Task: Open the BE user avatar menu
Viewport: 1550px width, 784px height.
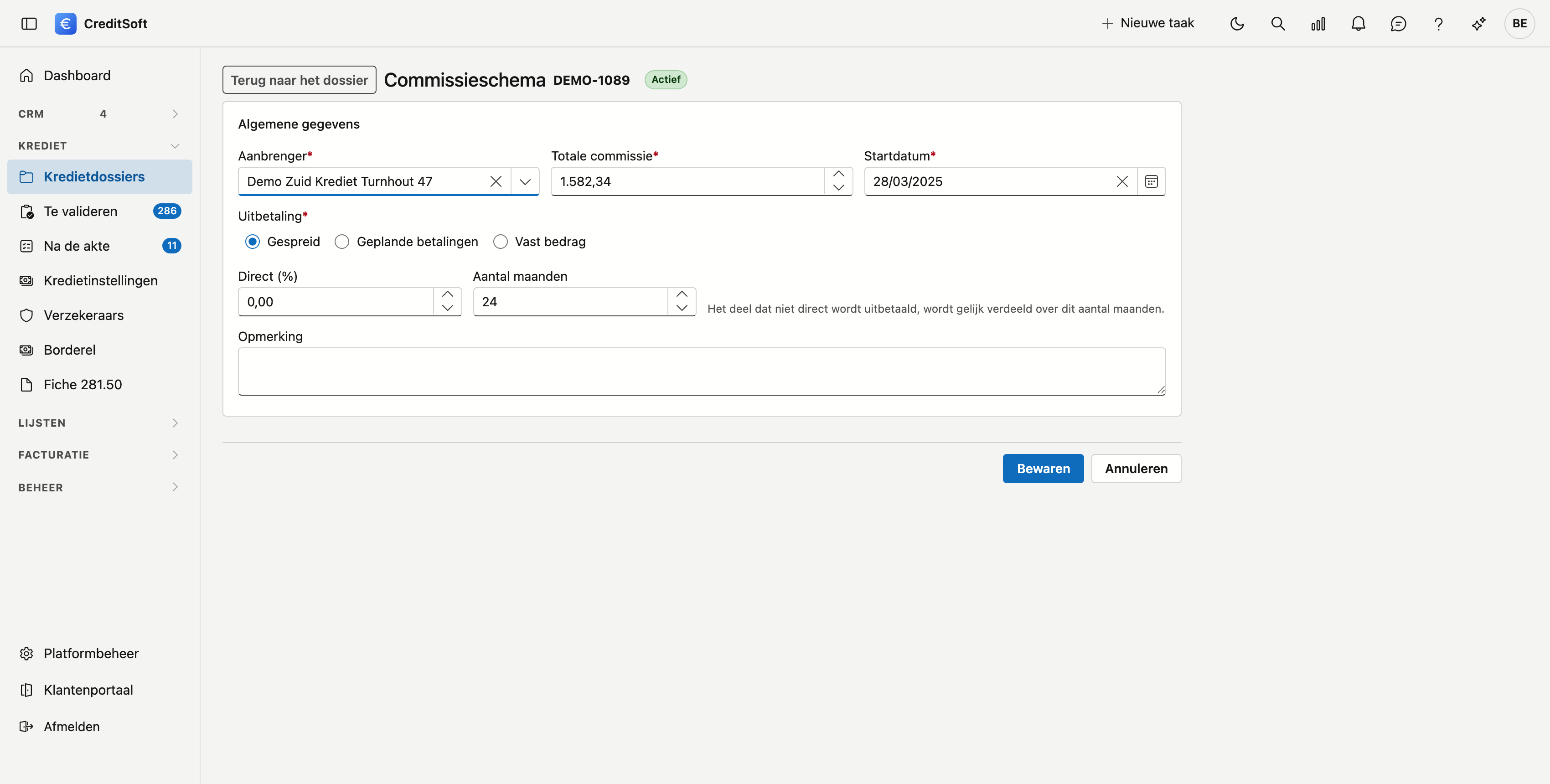Action: pyautogui.click(x=1519, y=23)
